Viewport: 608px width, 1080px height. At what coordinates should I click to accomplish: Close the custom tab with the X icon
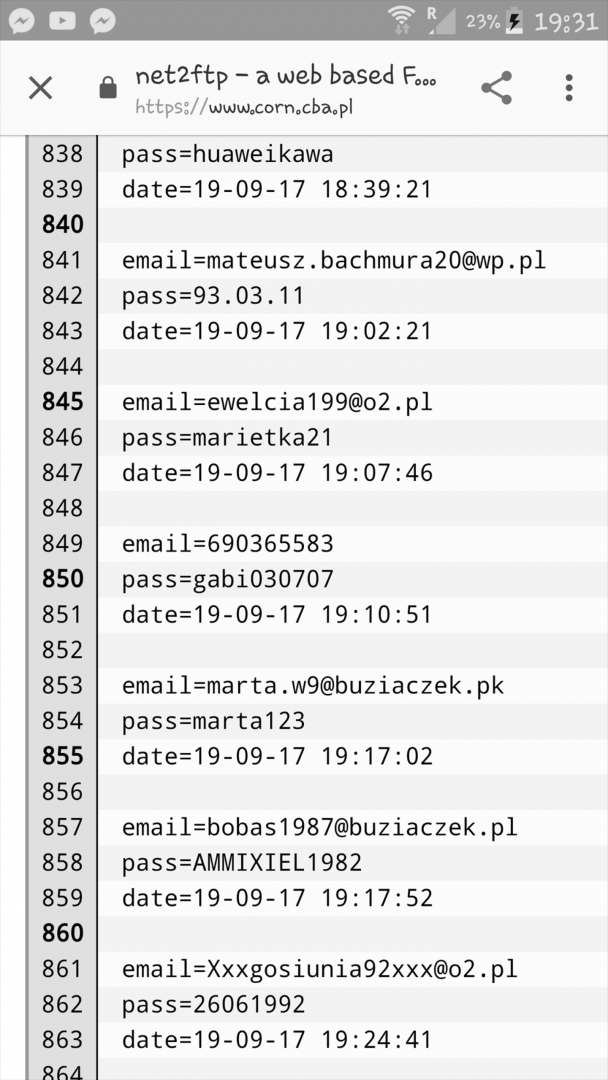[40, 88]
